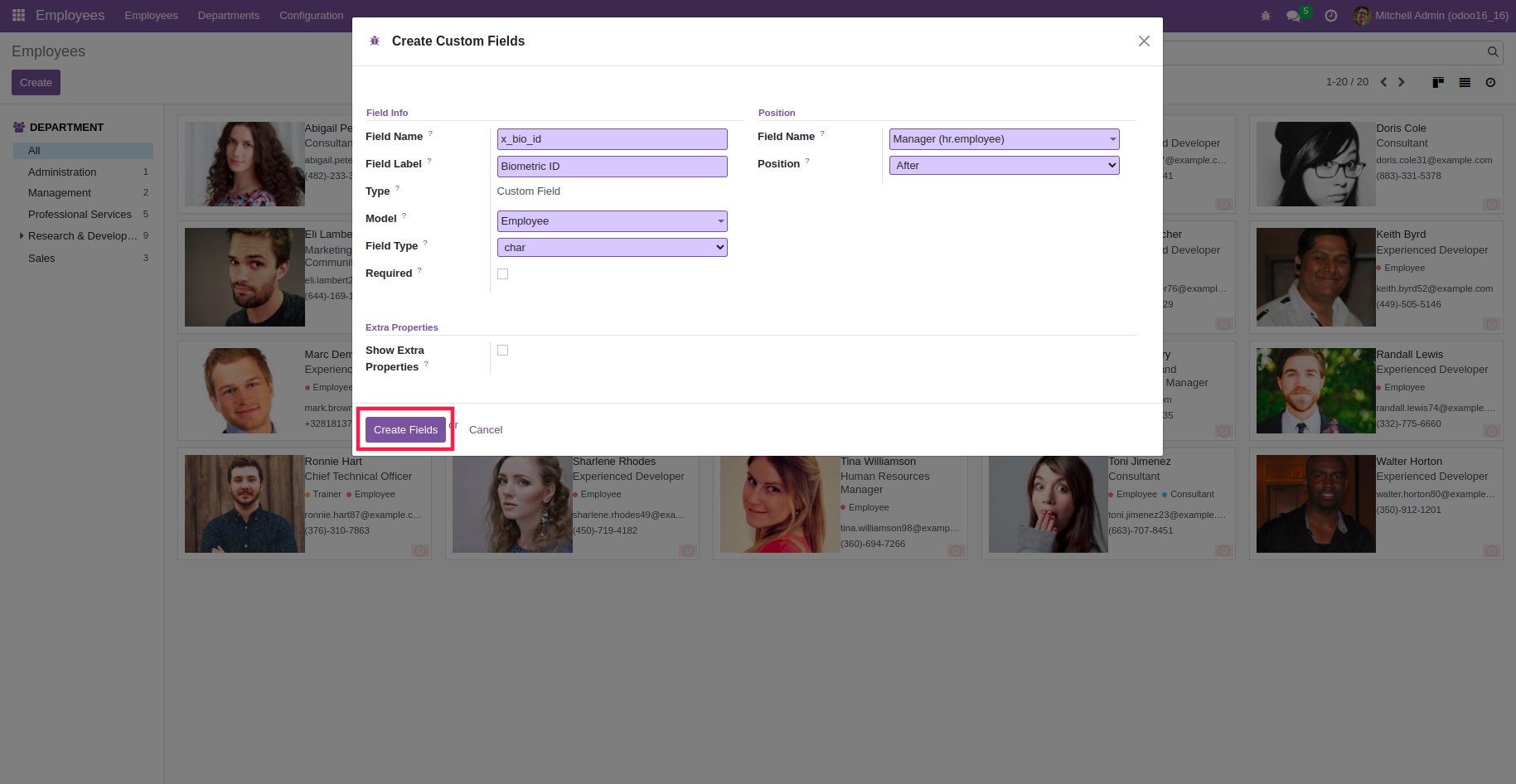Open activity icon on Doris Cole card
Viewport: 1516px width, 784px height.
[x=1492, y=204]
